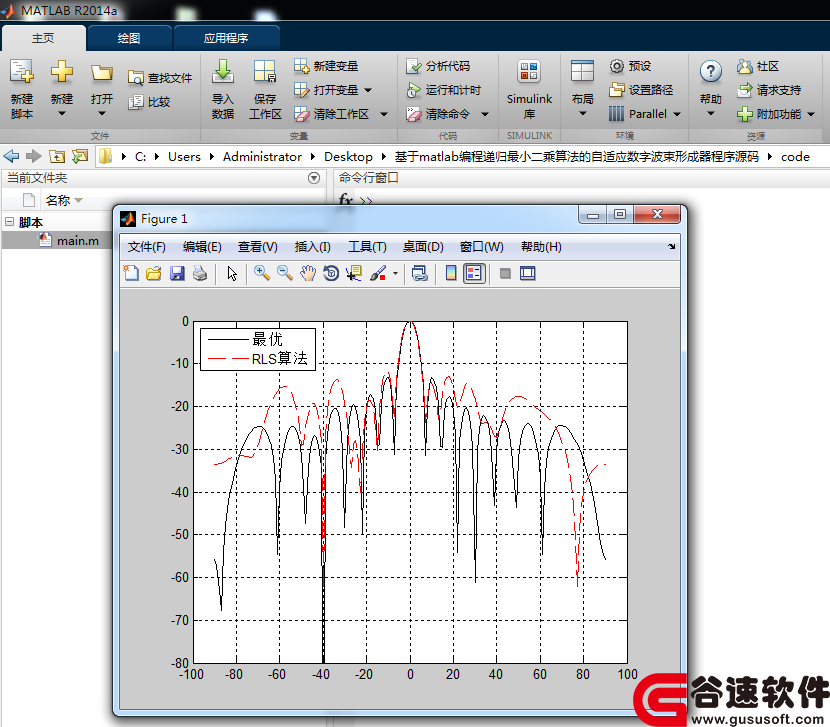The width and height of the screenshot is (830, 727).
Task: Click Print Figure icon
Action: tap(200, 273)
